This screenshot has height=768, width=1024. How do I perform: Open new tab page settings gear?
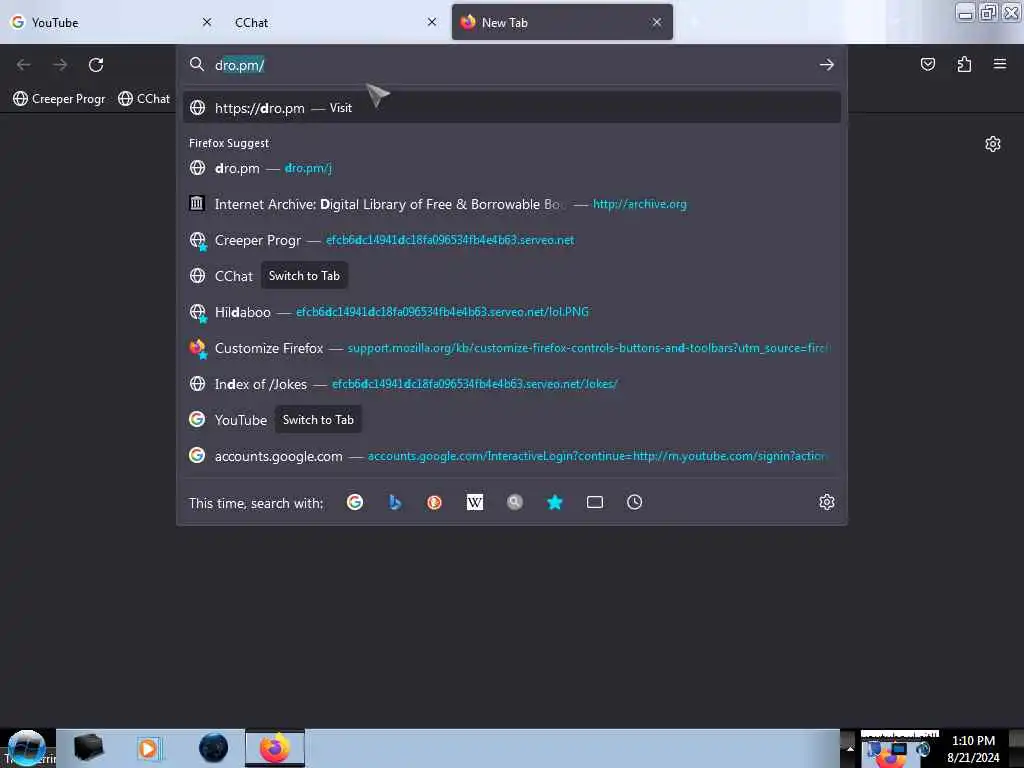992,144
